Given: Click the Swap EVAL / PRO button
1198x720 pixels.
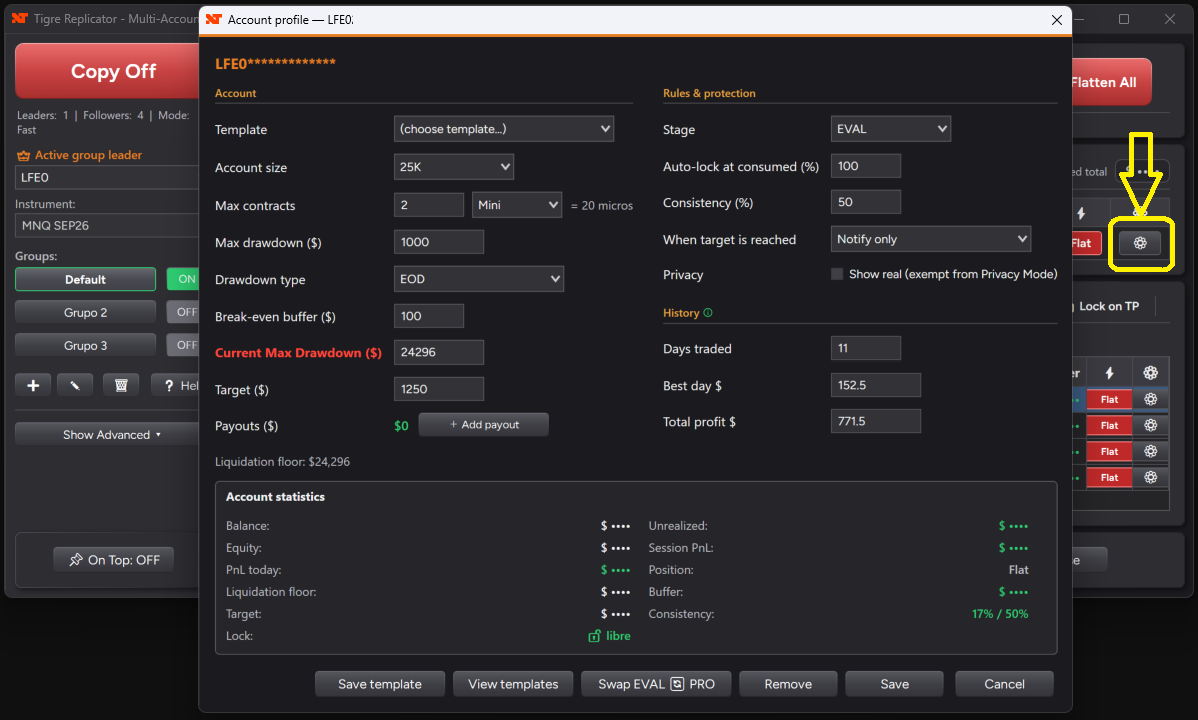Looking at the screenshot, I should 656,684.
